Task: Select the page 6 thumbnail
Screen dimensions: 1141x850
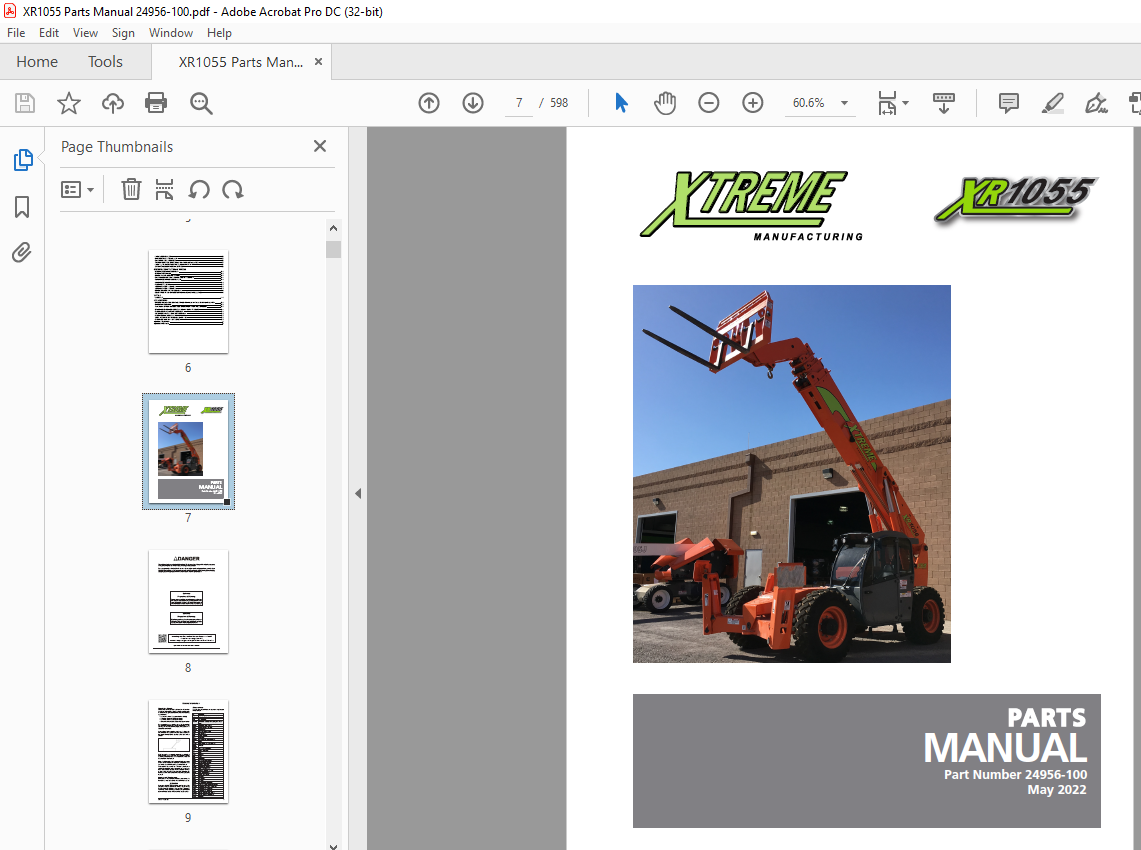Action: pos(188,302)
